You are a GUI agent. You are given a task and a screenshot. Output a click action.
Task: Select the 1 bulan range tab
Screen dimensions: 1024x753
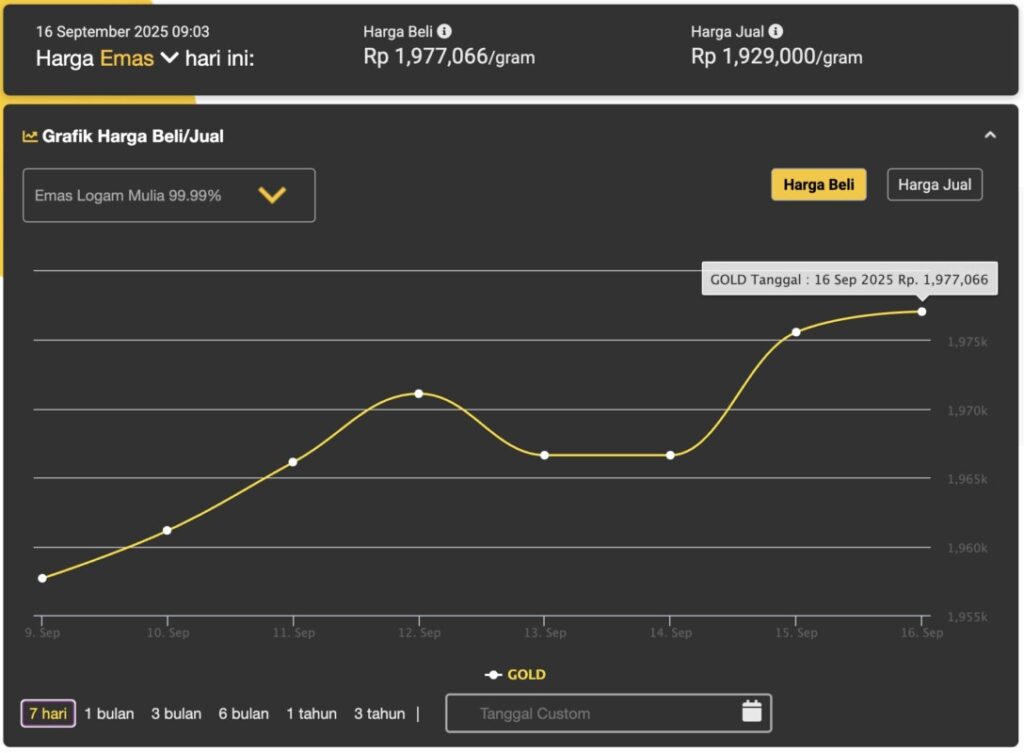(109, 713)
